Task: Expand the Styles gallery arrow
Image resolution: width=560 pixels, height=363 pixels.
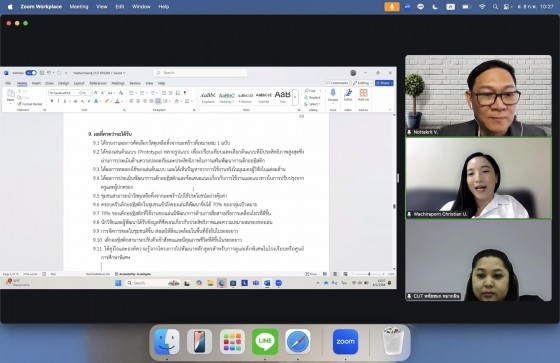Action: 295,97
